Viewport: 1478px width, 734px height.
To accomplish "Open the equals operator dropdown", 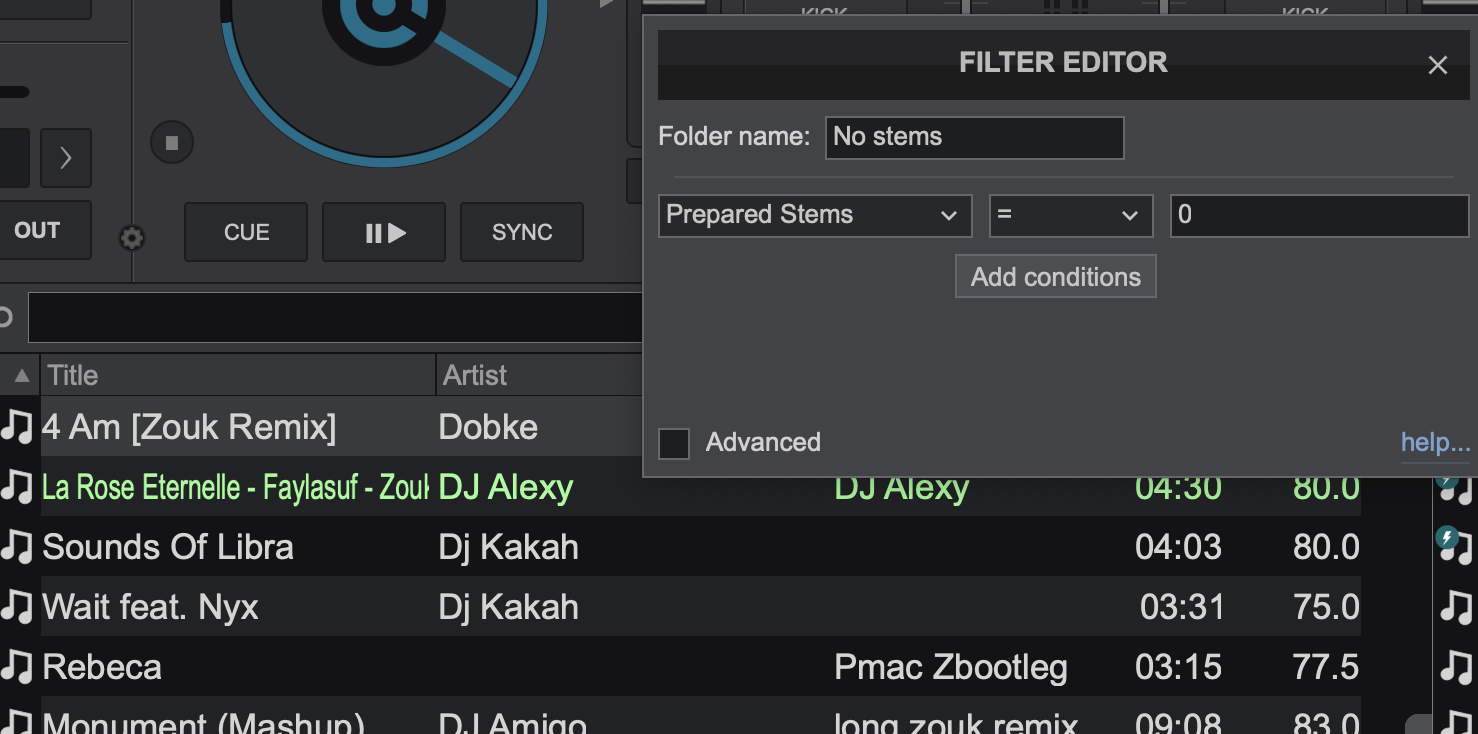I will click(x=1071, y=215).
